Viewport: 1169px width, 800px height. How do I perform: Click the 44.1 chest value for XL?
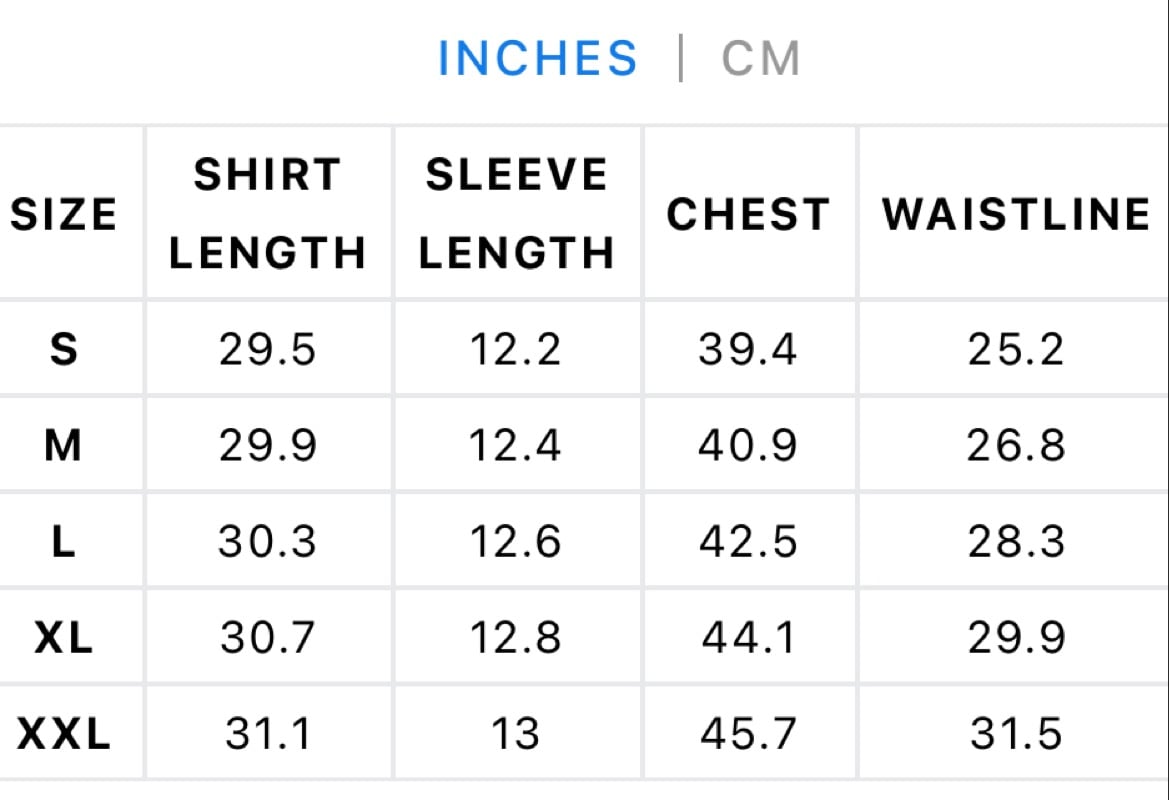749,637
